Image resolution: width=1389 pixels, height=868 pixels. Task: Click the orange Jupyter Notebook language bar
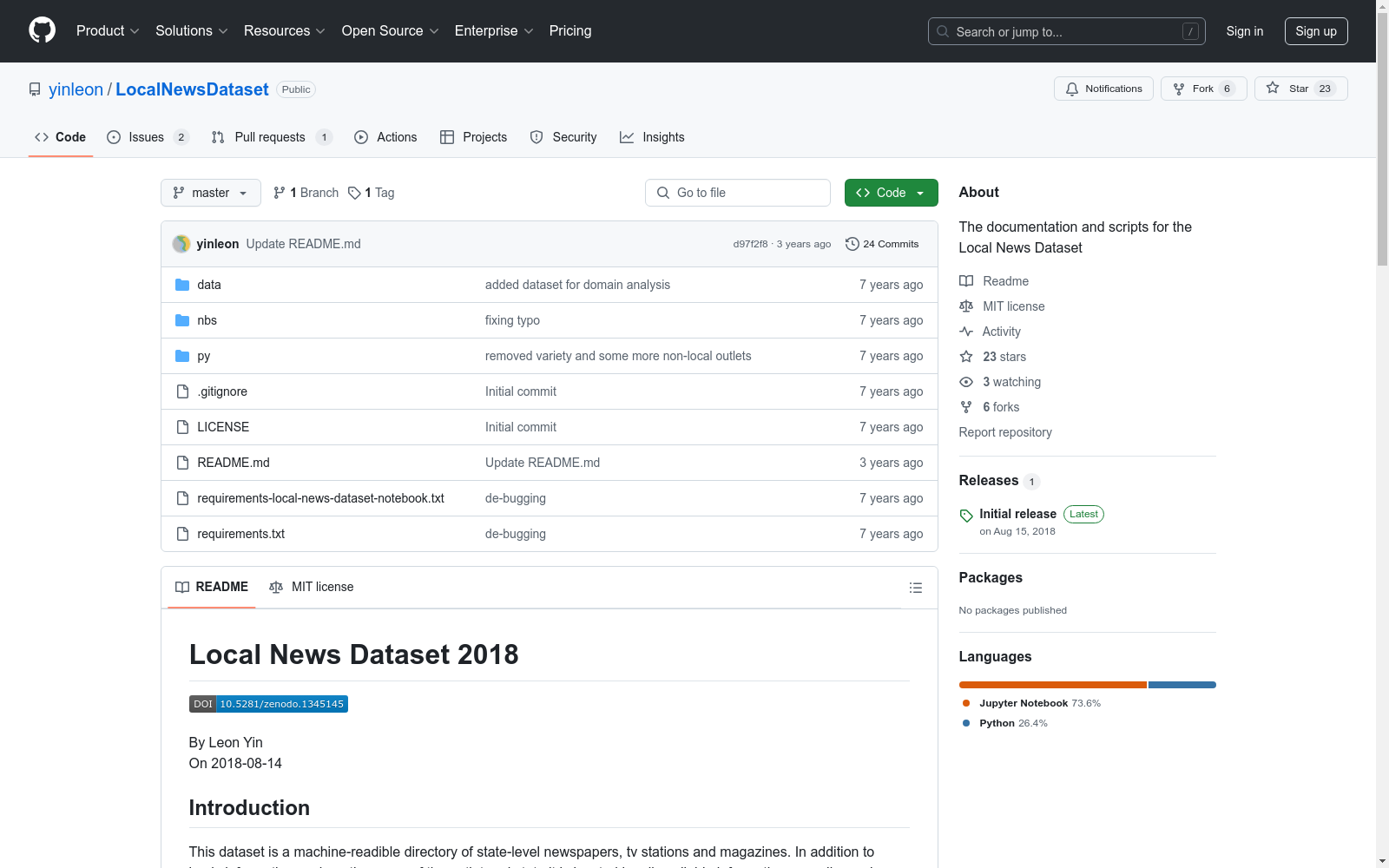1053,685
